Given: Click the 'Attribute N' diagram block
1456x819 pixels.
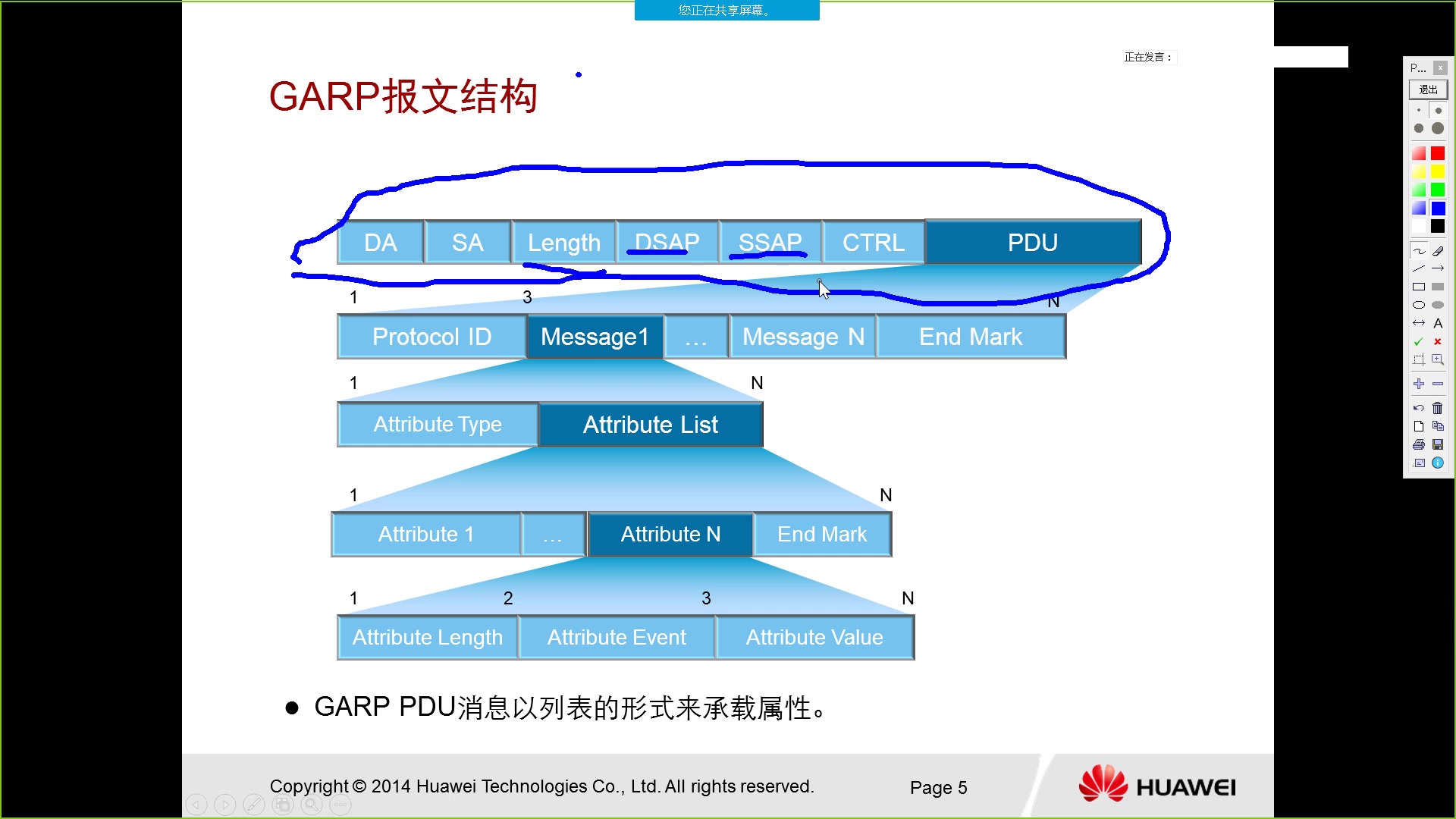Looking at the screenshot, I should 670,535.
